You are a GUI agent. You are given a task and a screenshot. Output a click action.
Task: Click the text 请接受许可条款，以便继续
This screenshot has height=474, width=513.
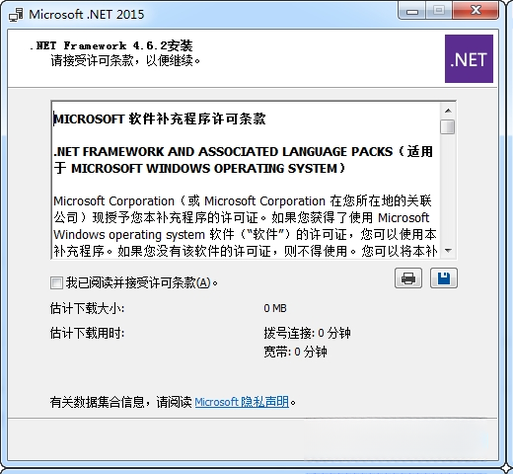pos(125,61)
